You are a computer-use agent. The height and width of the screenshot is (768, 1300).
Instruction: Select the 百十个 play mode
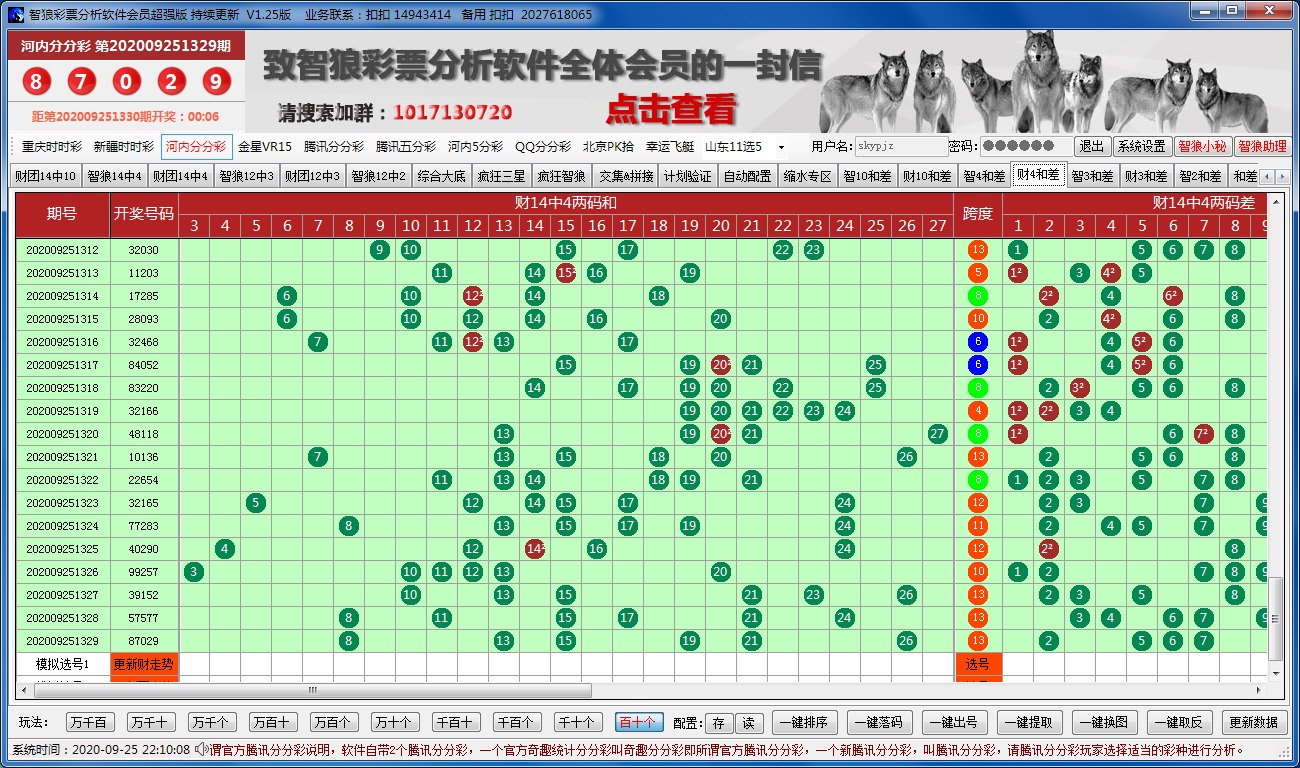pos(637,722)
